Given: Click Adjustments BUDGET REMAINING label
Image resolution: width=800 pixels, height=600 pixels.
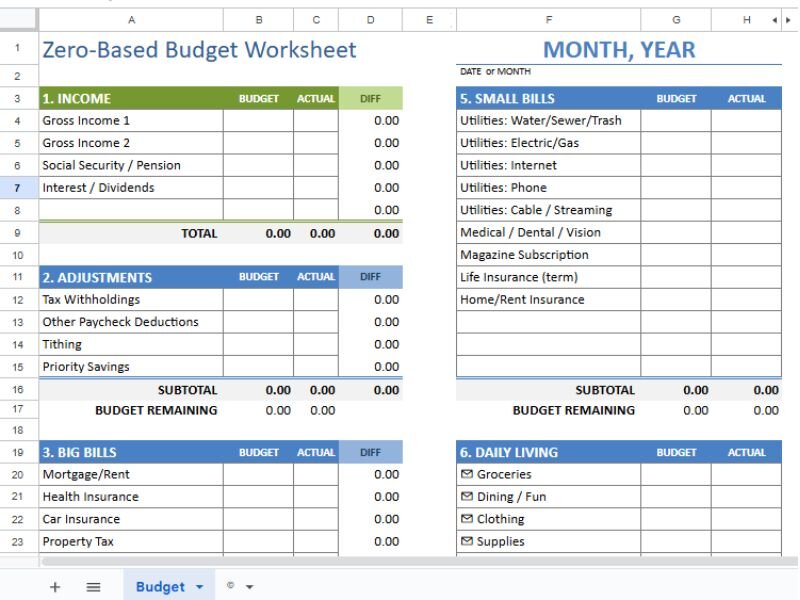Looking at the screenshot, I should pos(156,410).
